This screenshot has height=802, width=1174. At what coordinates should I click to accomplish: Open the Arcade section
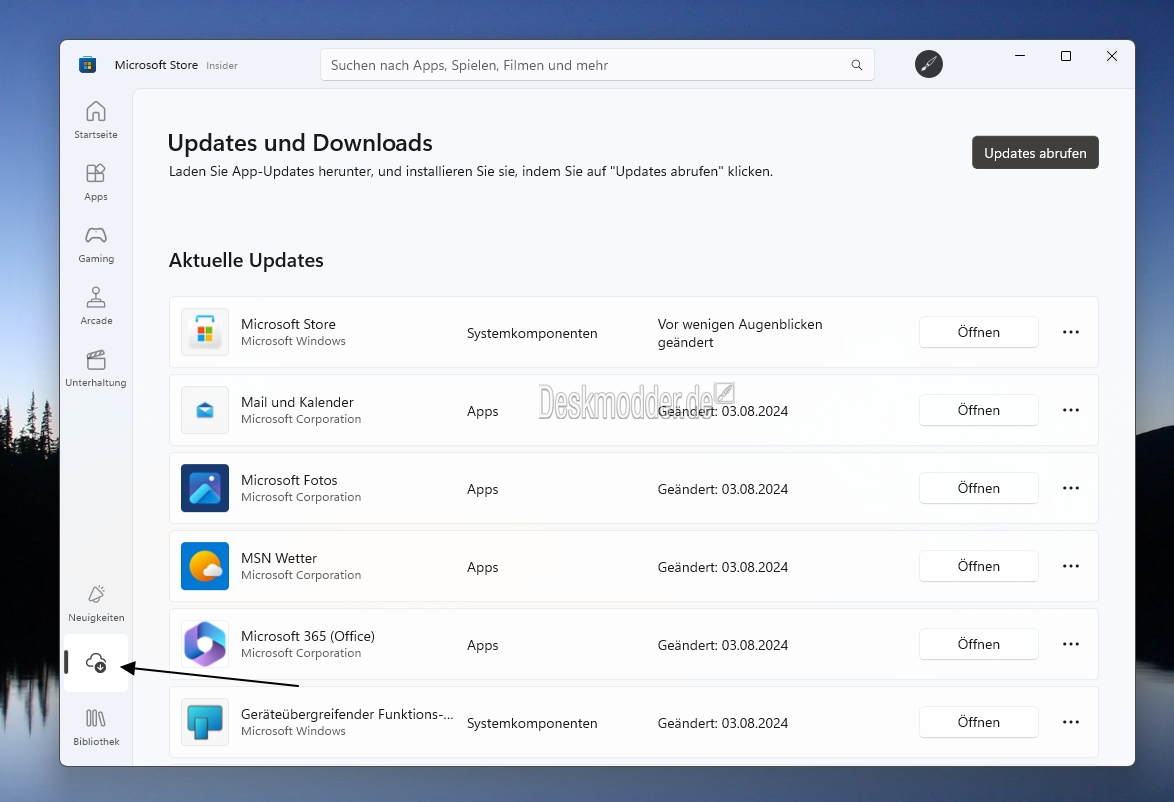pos(96,306)
